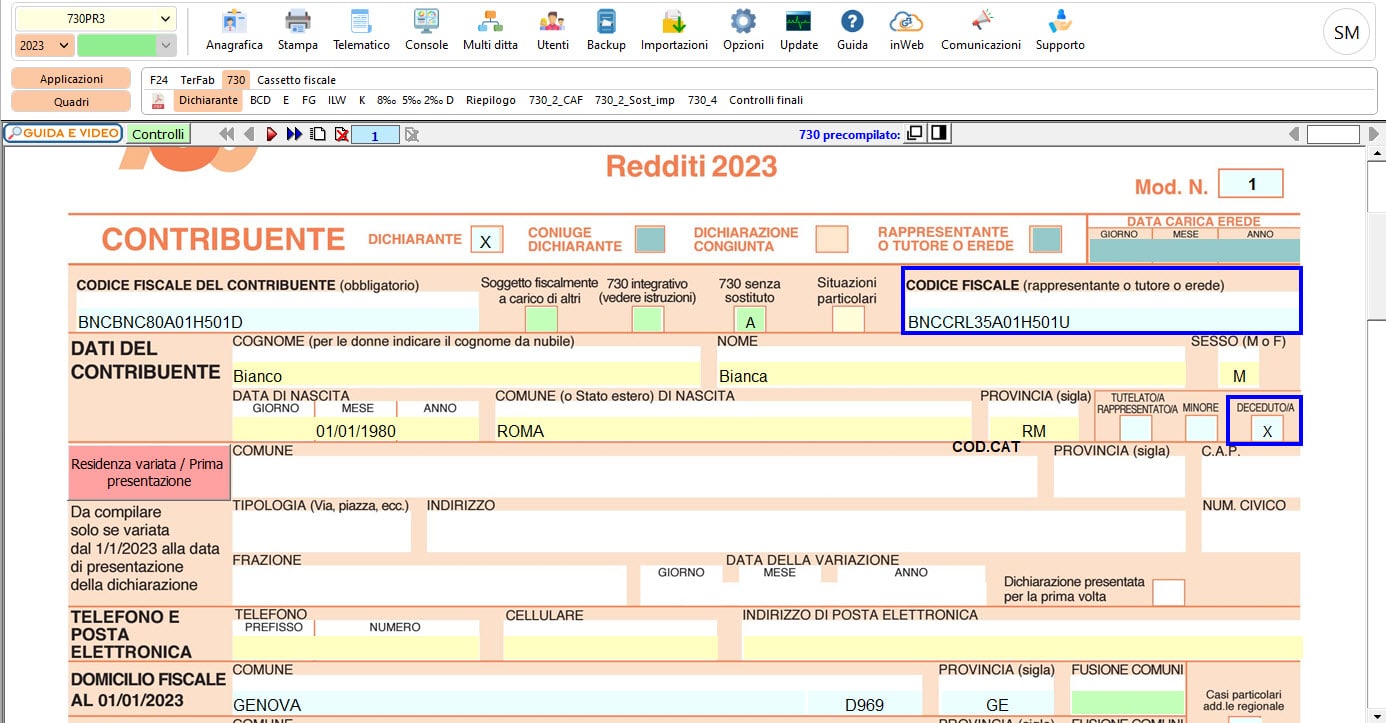
Task: Click the 730 precompilato split view icon
Action: (x=938, y=133)
